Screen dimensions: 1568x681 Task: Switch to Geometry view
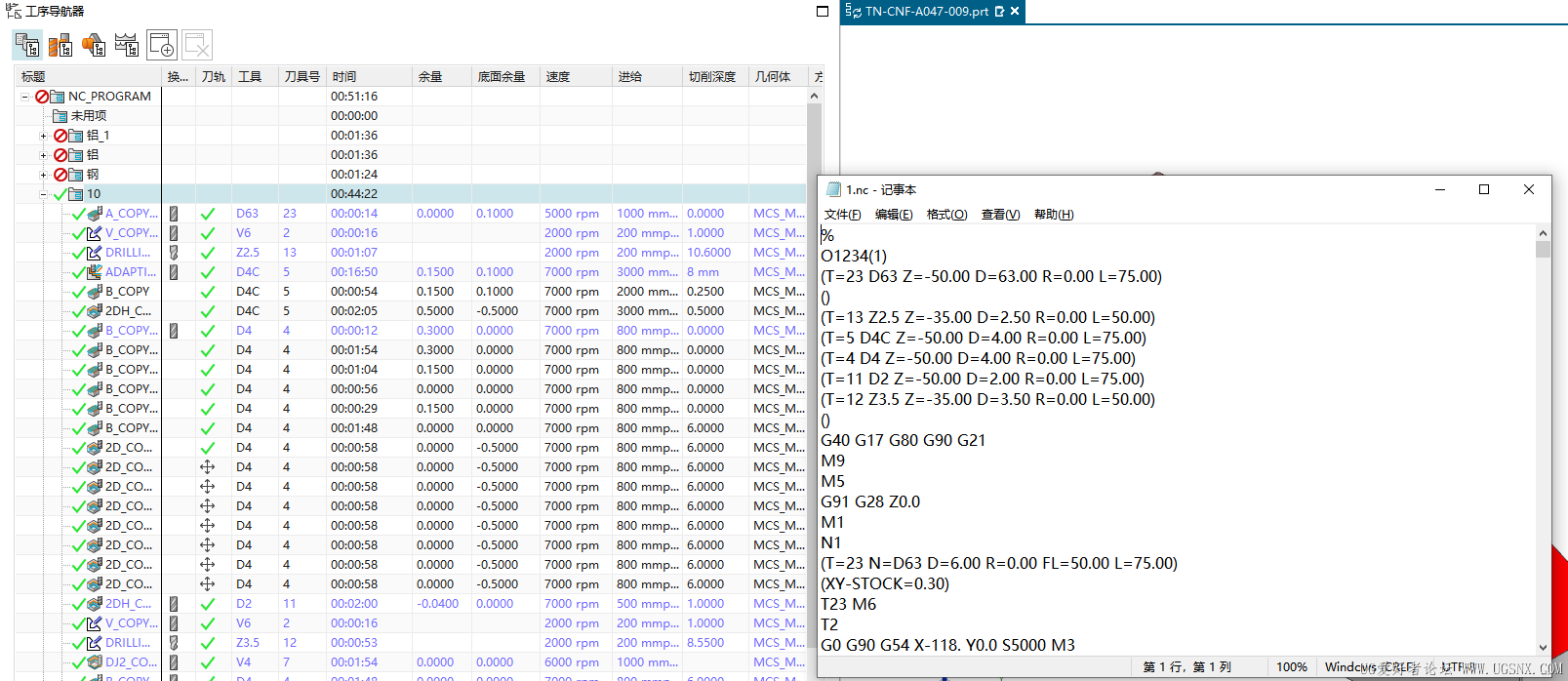pos(94,45)
